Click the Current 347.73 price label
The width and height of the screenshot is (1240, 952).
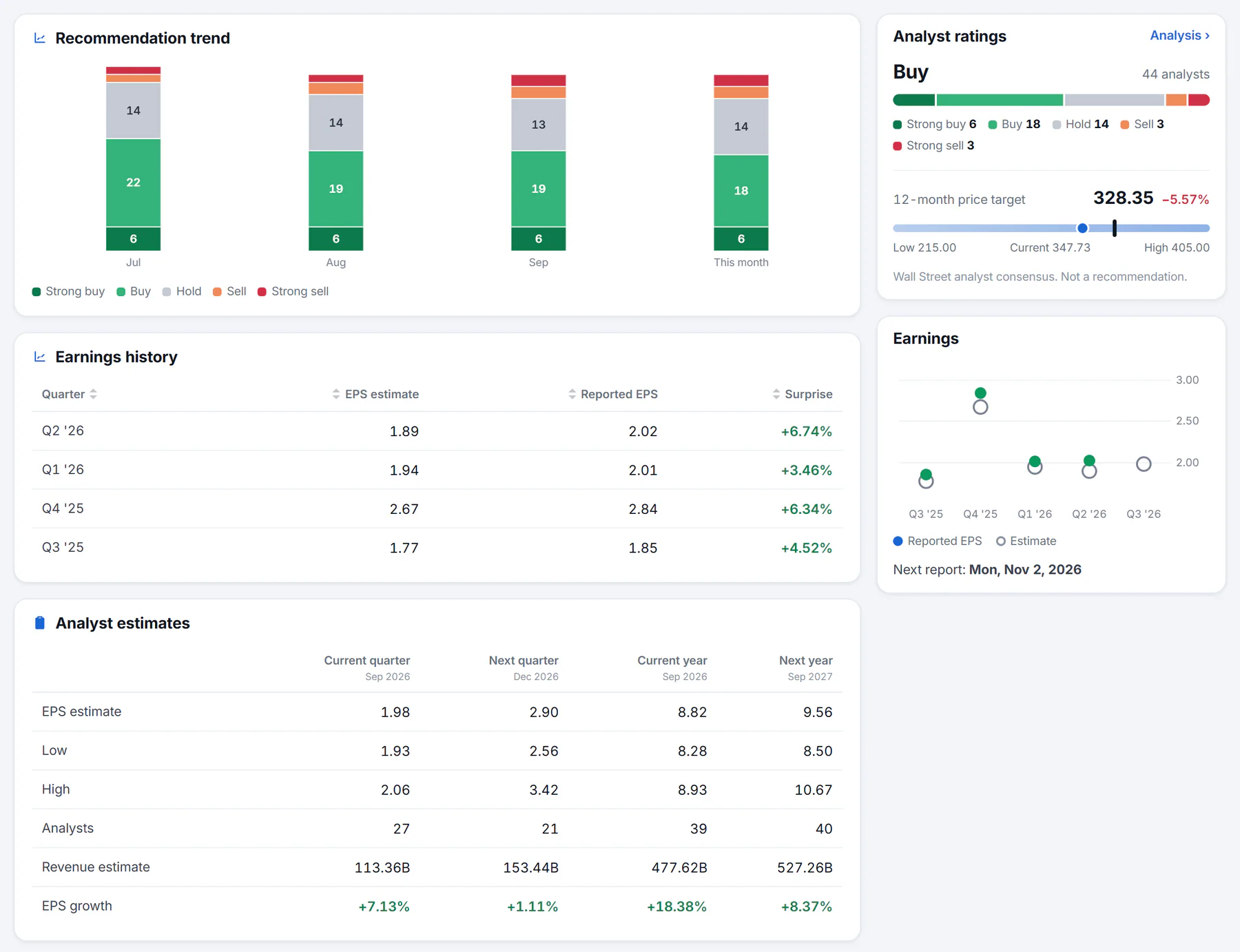point(1050,248)
